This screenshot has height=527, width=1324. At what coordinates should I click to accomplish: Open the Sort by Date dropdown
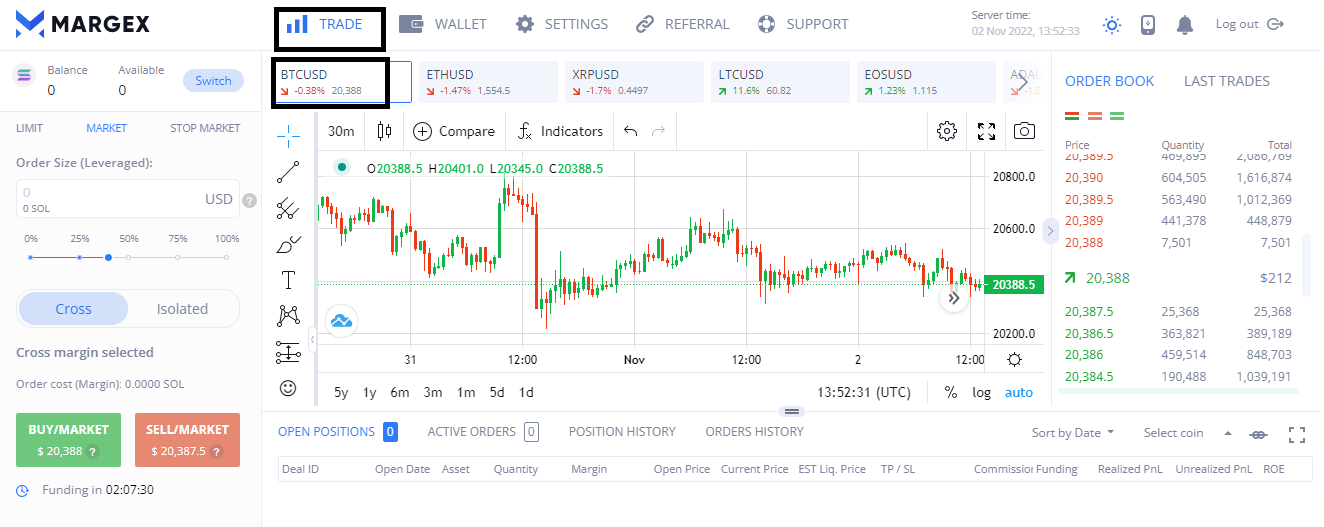[1073, 433]
